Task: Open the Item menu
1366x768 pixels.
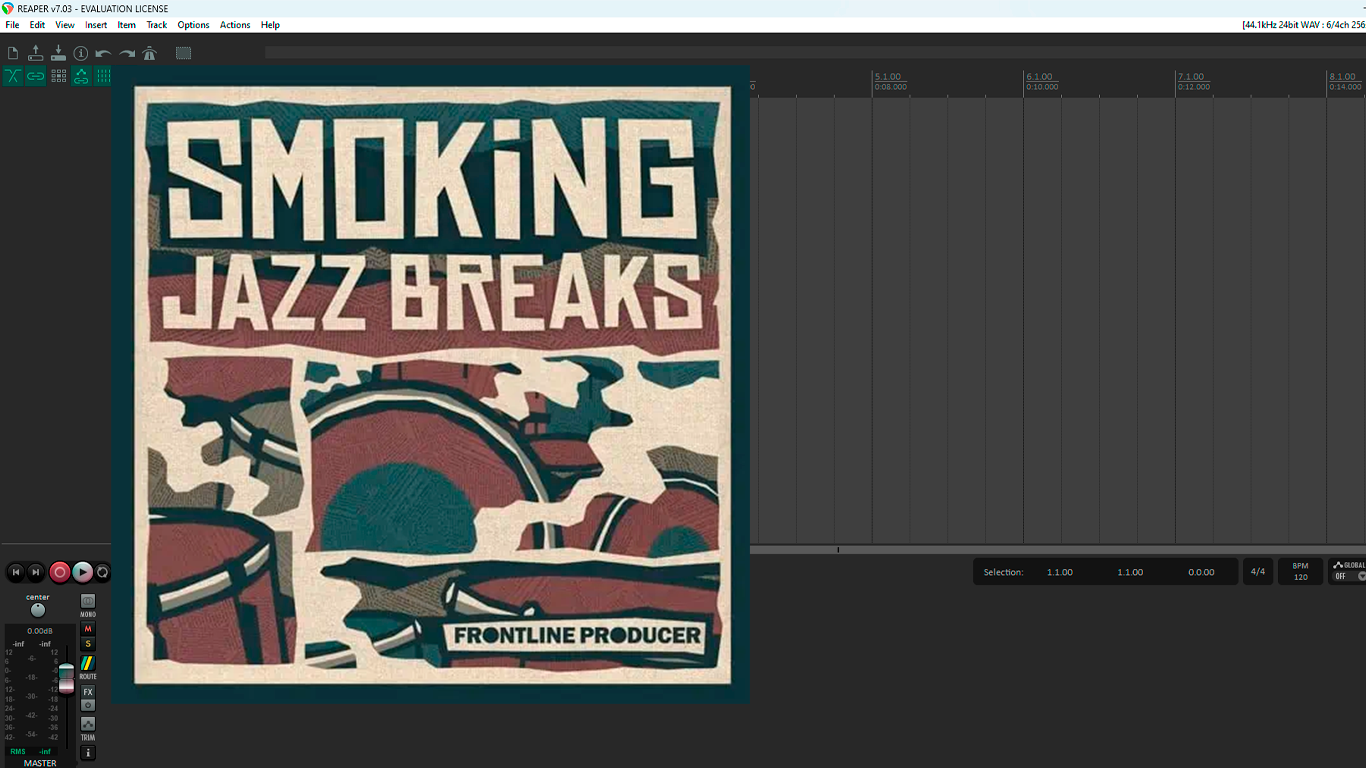Action: (127, 25)
